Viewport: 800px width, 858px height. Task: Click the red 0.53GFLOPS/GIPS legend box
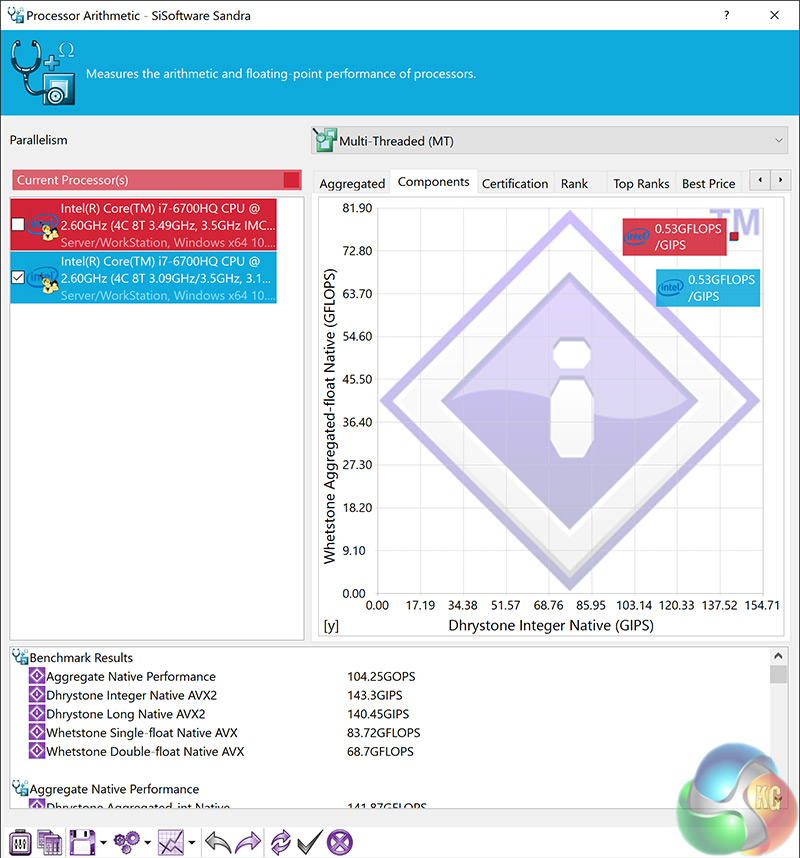(x=674, y=236)
